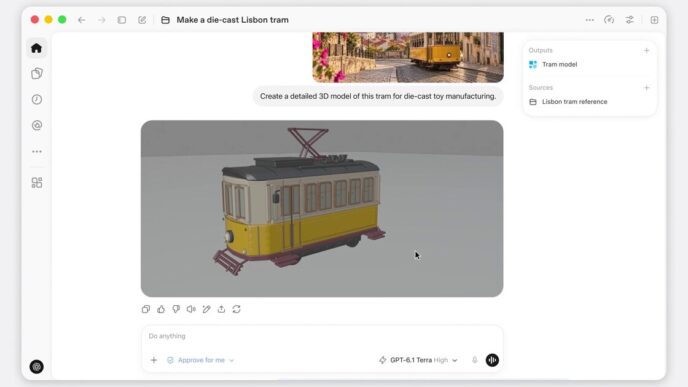Add a new item to Sources
Image resolution: width=688 pixels, height=387 pixels.
[x=646, y=88]
